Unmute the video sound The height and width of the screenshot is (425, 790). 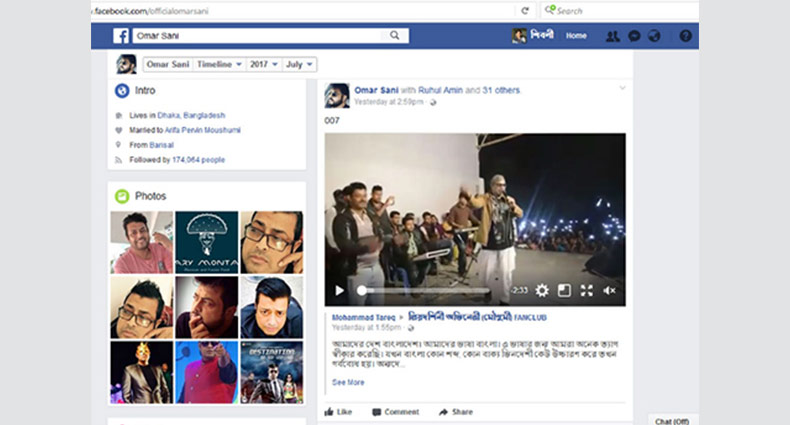610,290
